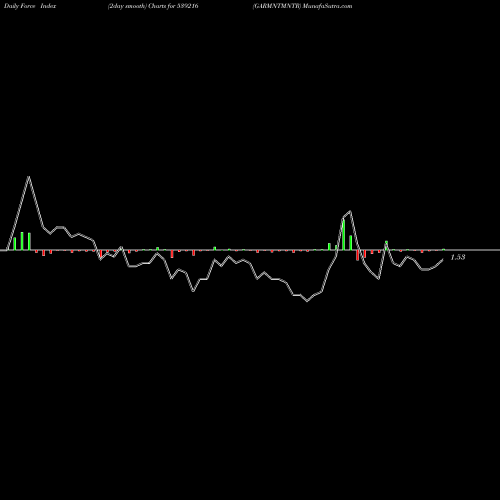Click the 1.53 value label
Image resolution: width=500 pixels, height=500 pixels.
pos(458,257)
